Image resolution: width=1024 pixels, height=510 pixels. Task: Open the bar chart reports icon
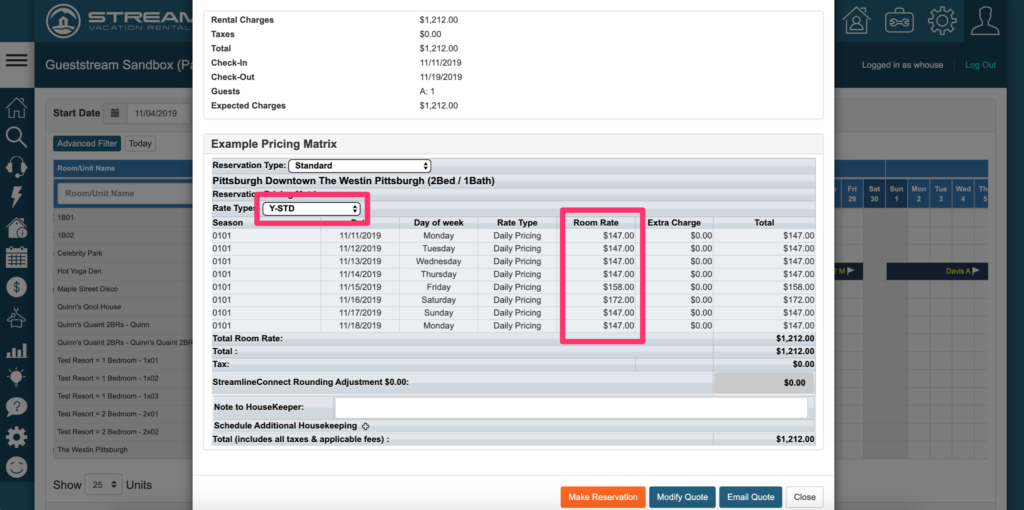point(16,349)
